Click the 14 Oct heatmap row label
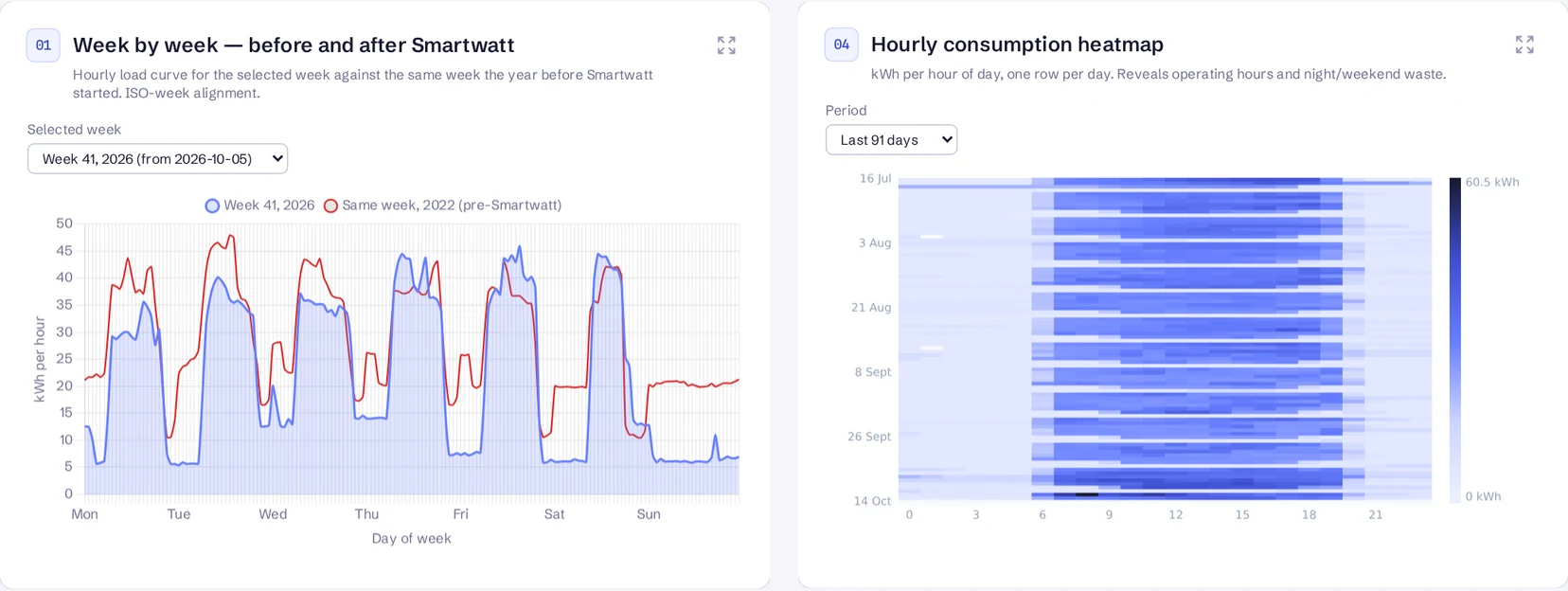The image size is (1568, 591). point(872,501)
